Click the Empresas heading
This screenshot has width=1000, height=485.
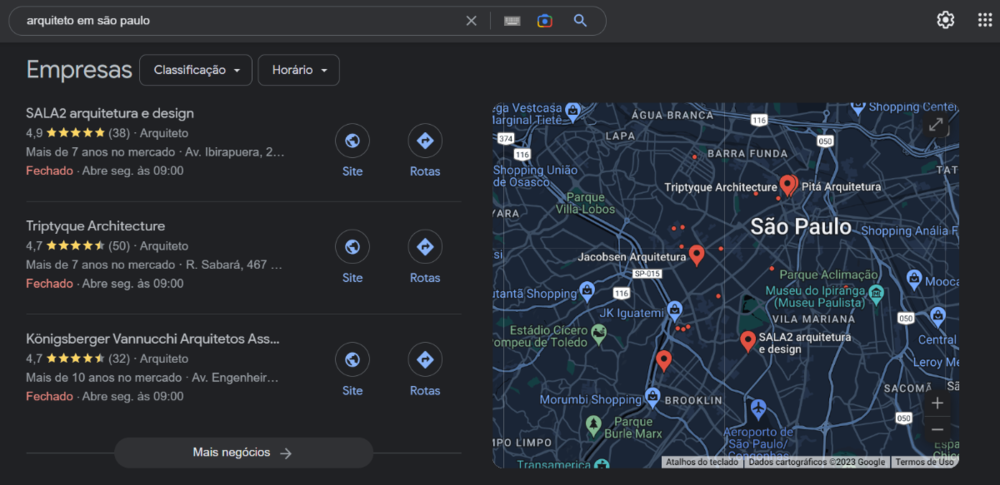(x=79, y=70)
